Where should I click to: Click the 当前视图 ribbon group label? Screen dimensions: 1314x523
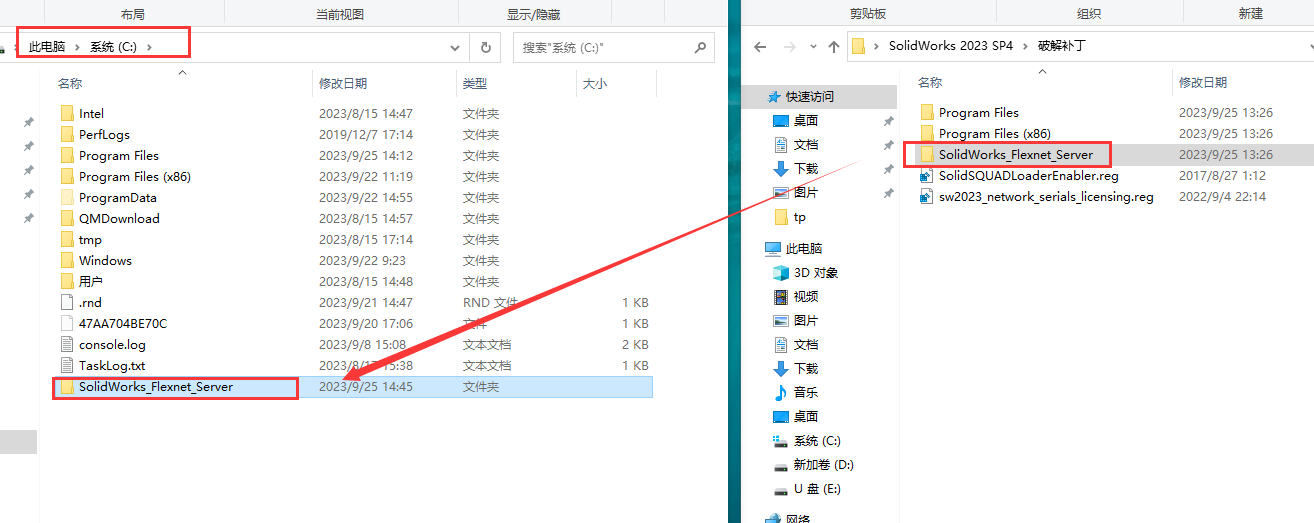(x=340, y=14)
